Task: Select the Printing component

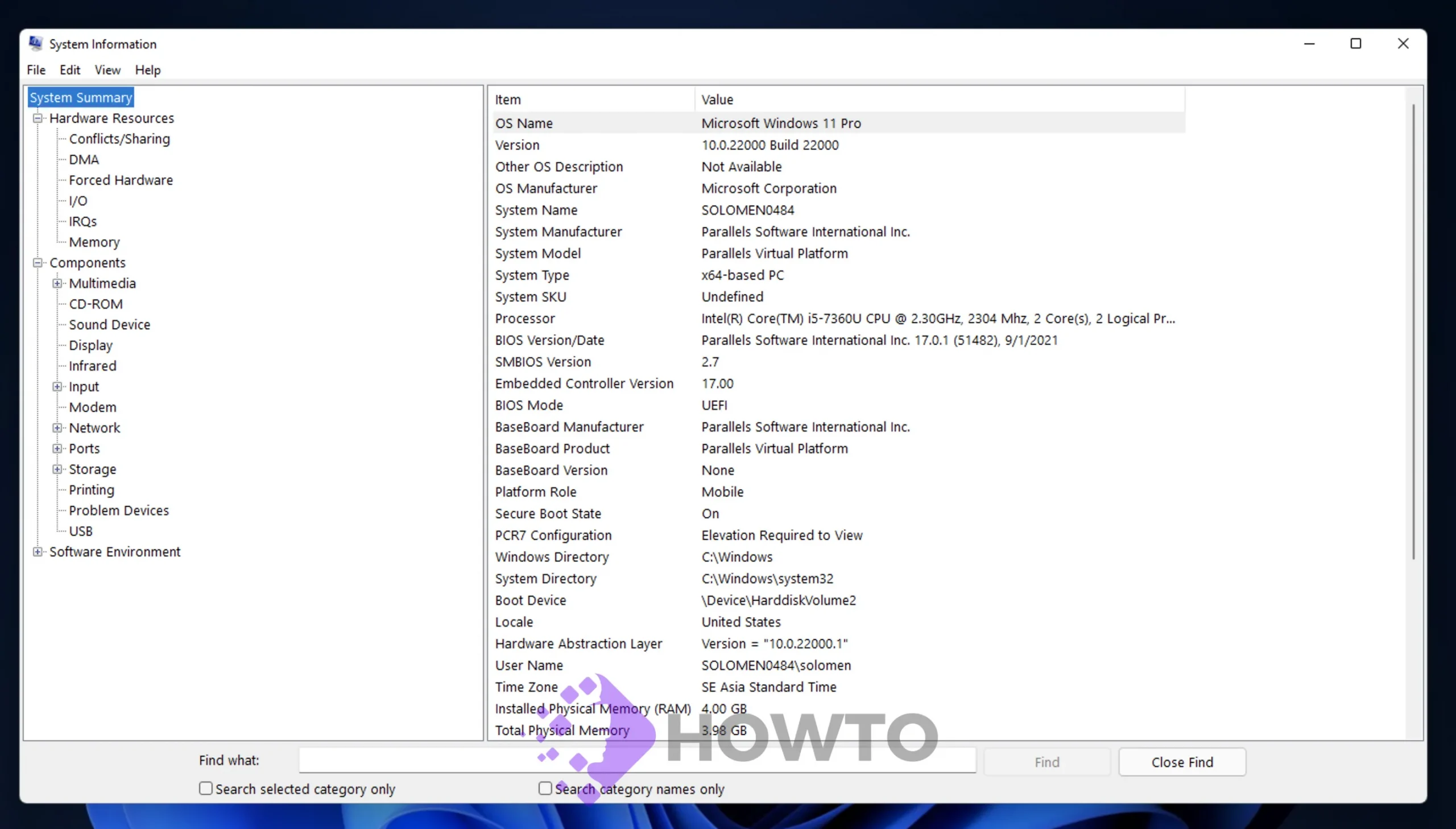Action: click(92, 490)
